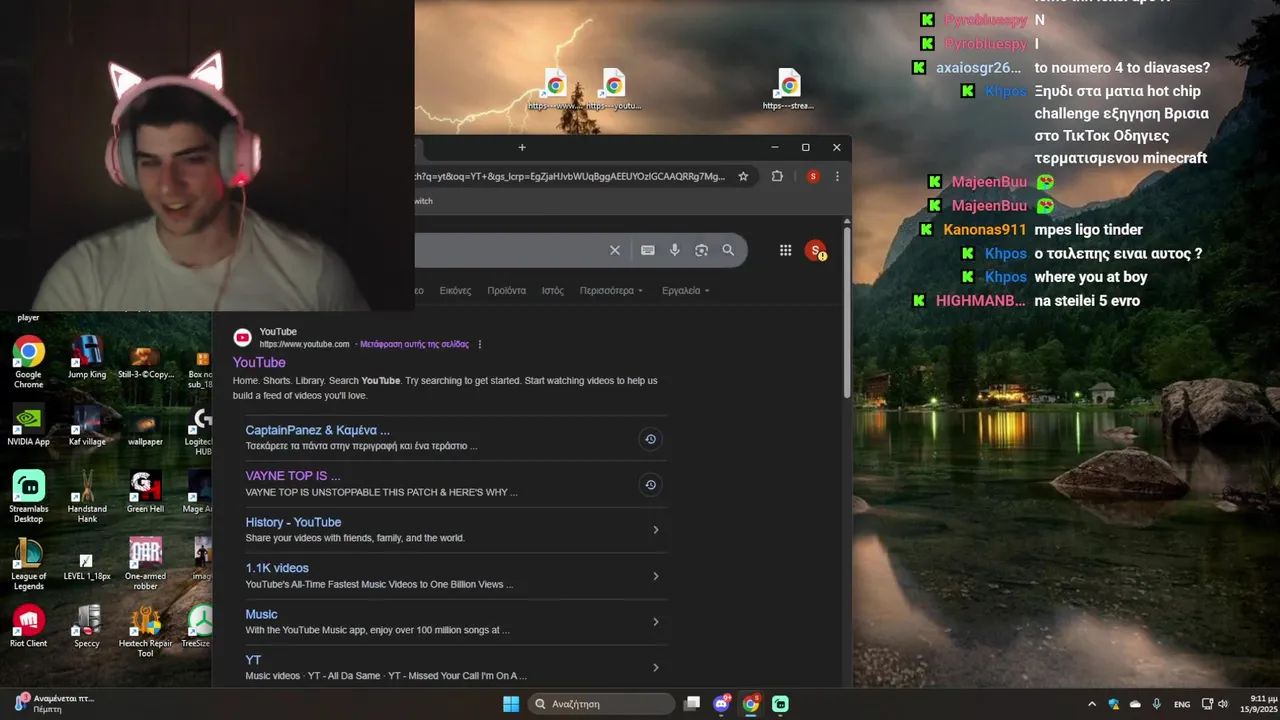Start voice search with microphone icon

[675, 250]
